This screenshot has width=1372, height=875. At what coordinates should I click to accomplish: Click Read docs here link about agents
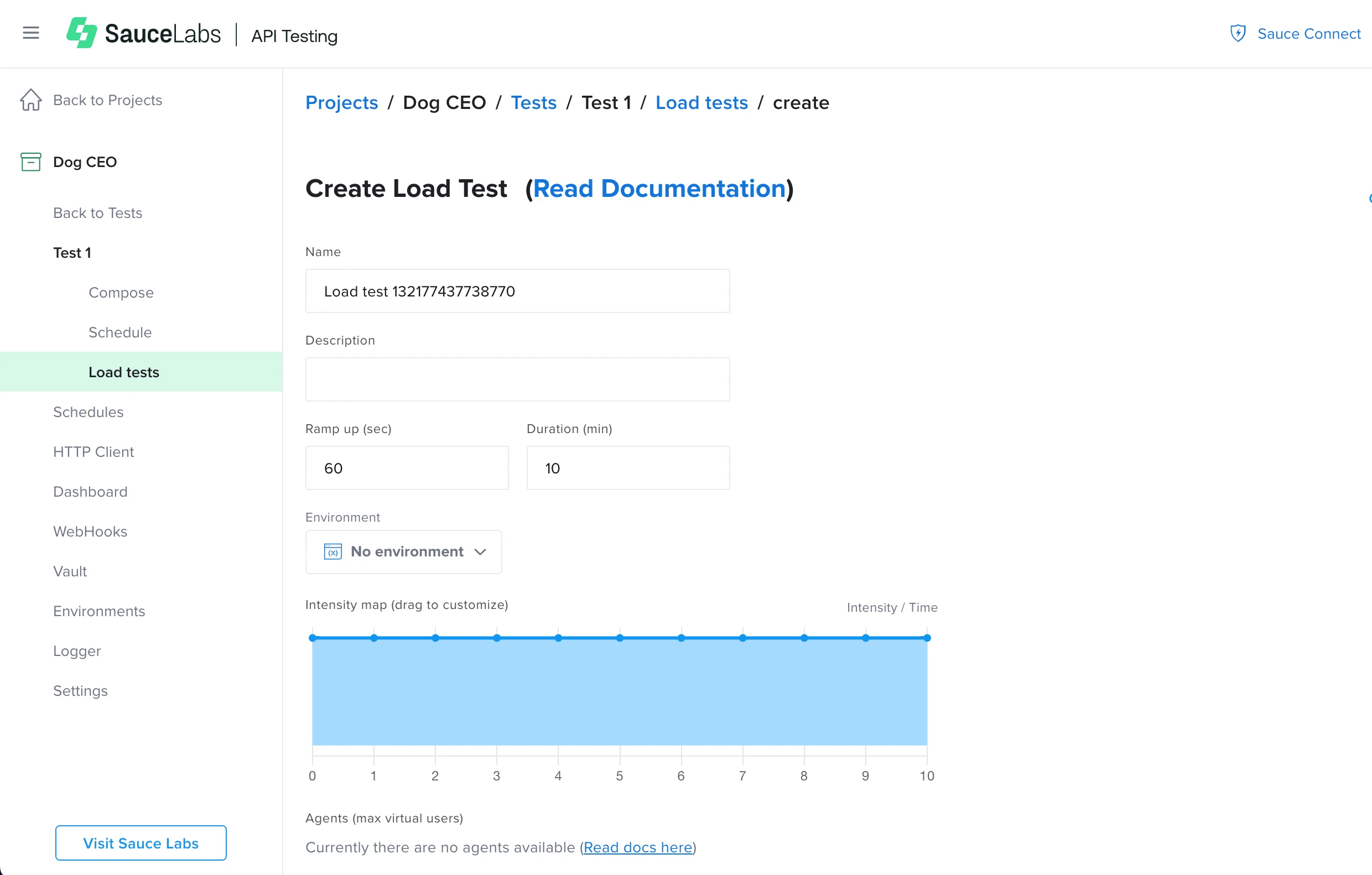pyautogui.click(x=637, y=848)
